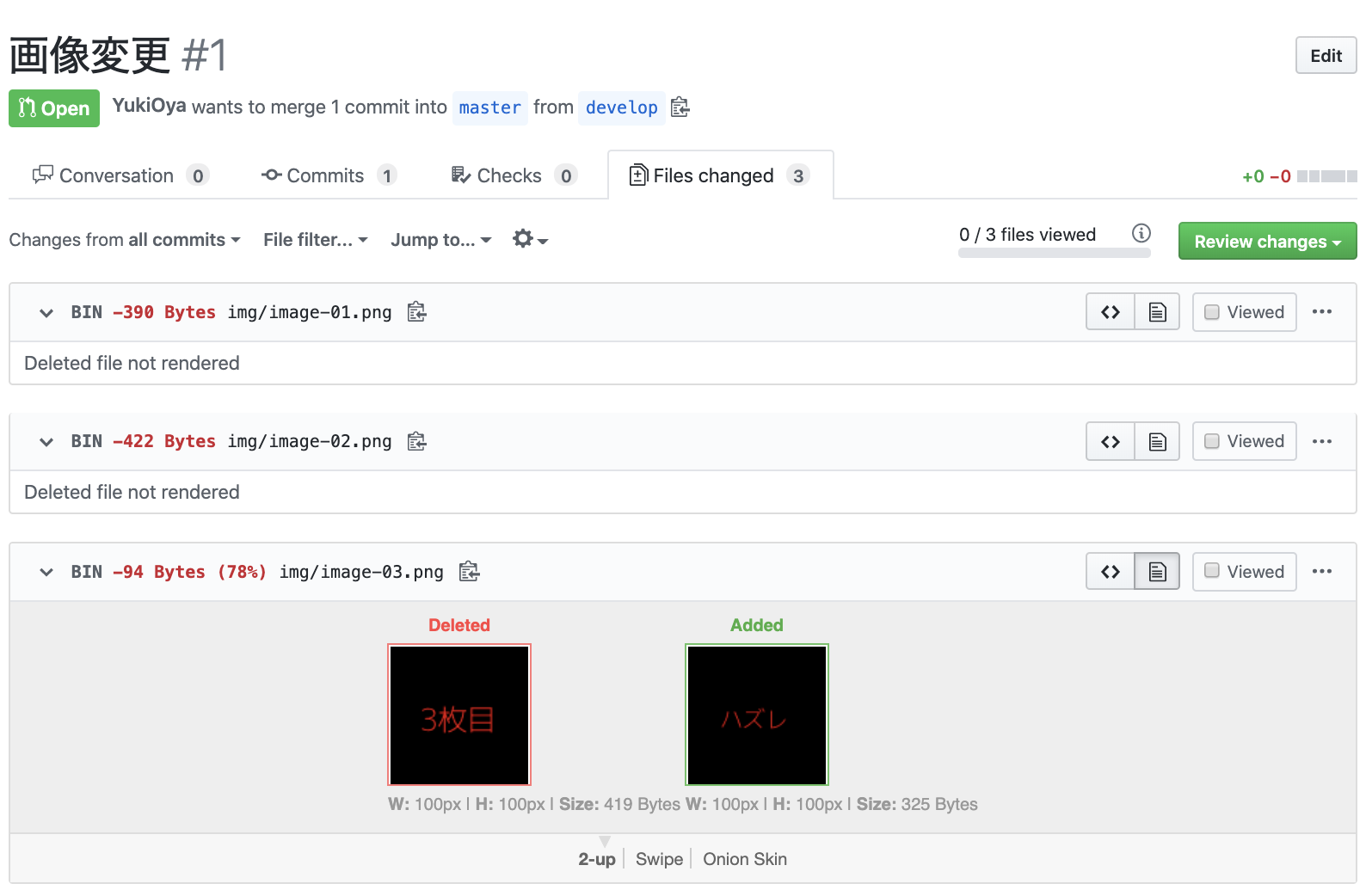
Task: Select the Files changed tab
Action: pyautogui.click(x=720, y=175)
